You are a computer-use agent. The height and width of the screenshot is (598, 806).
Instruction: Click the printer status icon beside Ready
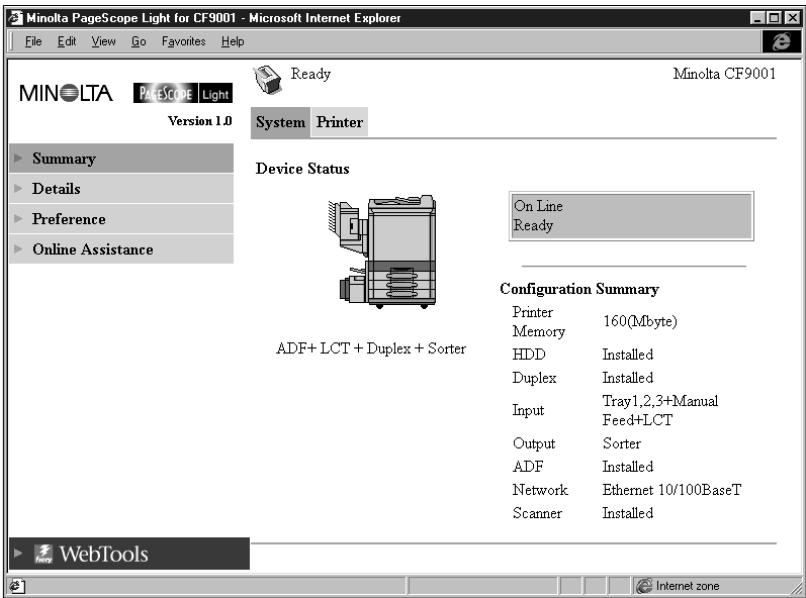[267, 80]
